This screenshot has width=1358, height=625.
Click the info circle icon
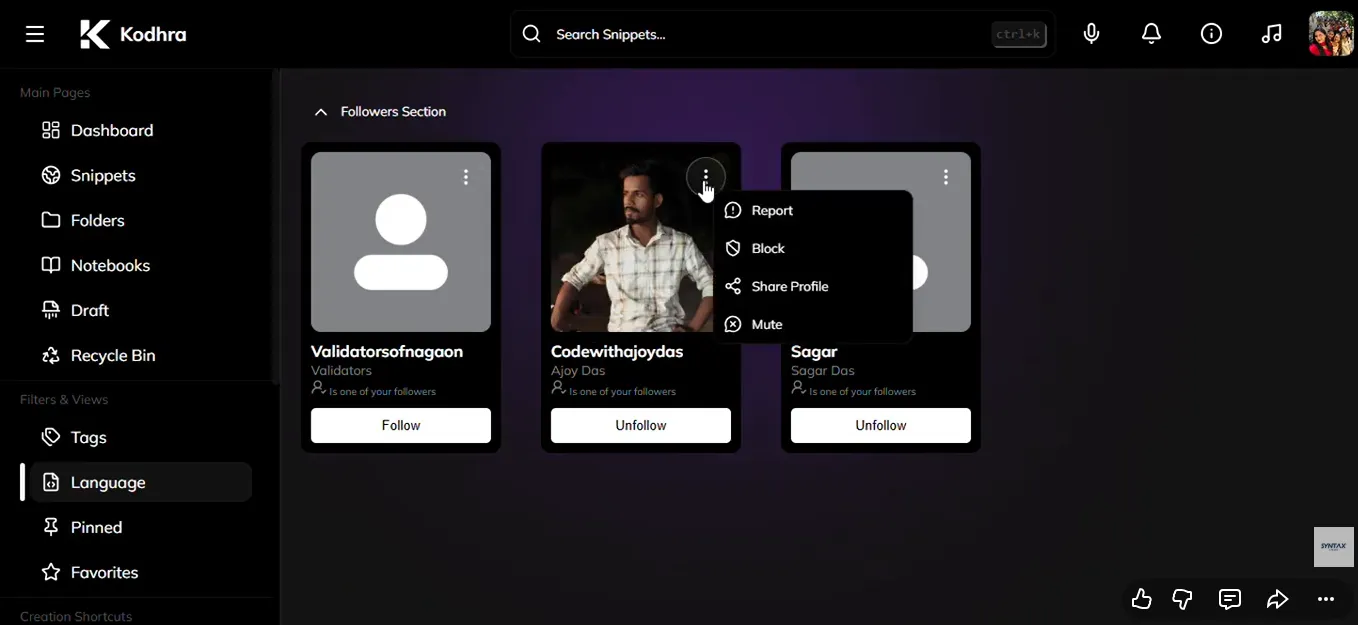(x=1211, y=34)
